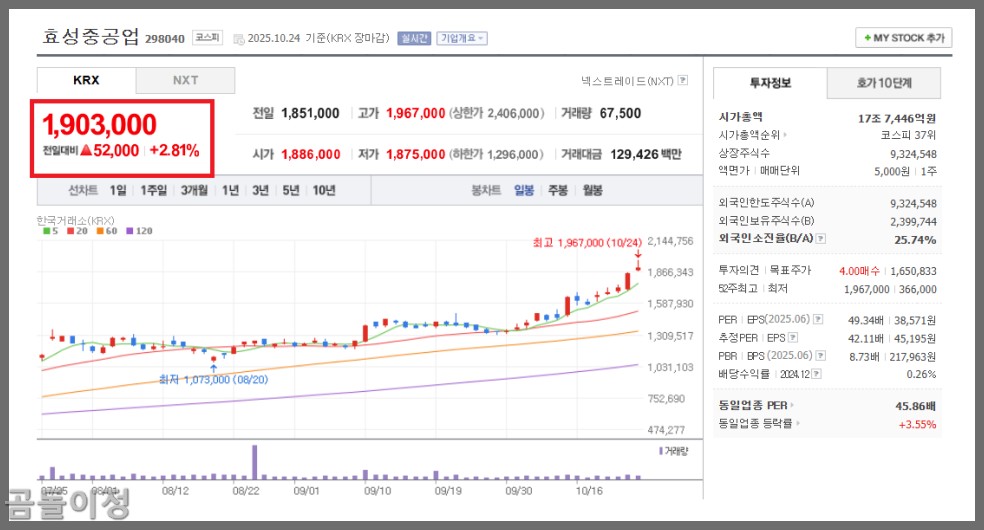Click the 실시간 badge button
Image resolution: width=984 pixels, height=530 pixels.
pos(414,38)
